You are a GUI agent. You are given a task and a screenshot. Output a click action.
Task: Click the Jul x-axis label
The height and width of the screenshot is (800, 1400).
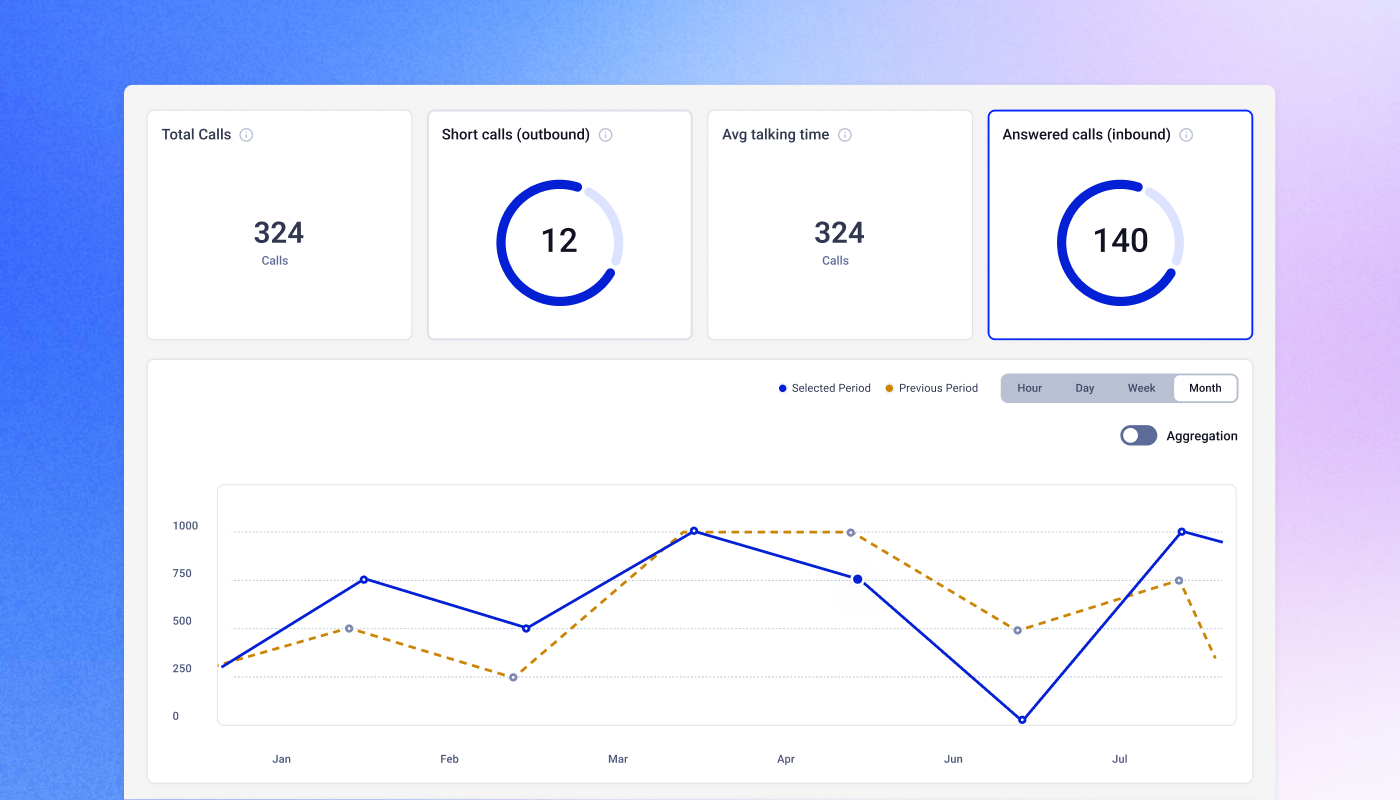click(x=1120, y=759)
